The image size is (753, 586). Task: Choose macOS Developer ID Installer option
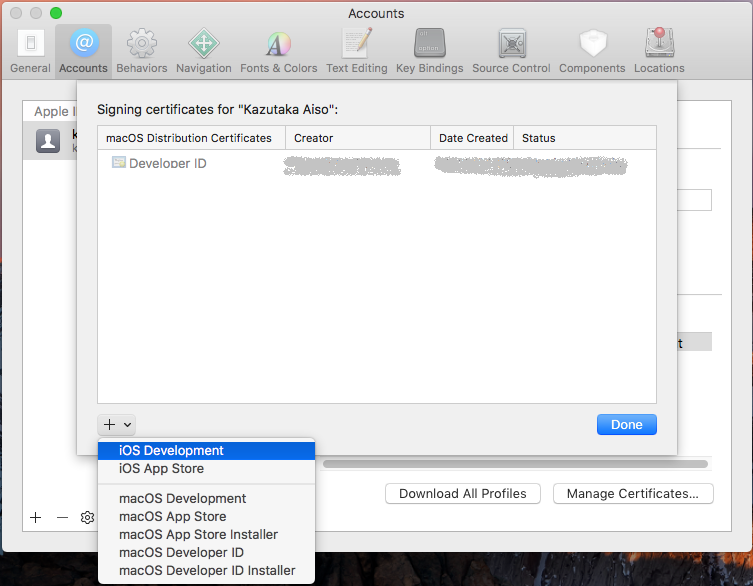coord(206,571)
